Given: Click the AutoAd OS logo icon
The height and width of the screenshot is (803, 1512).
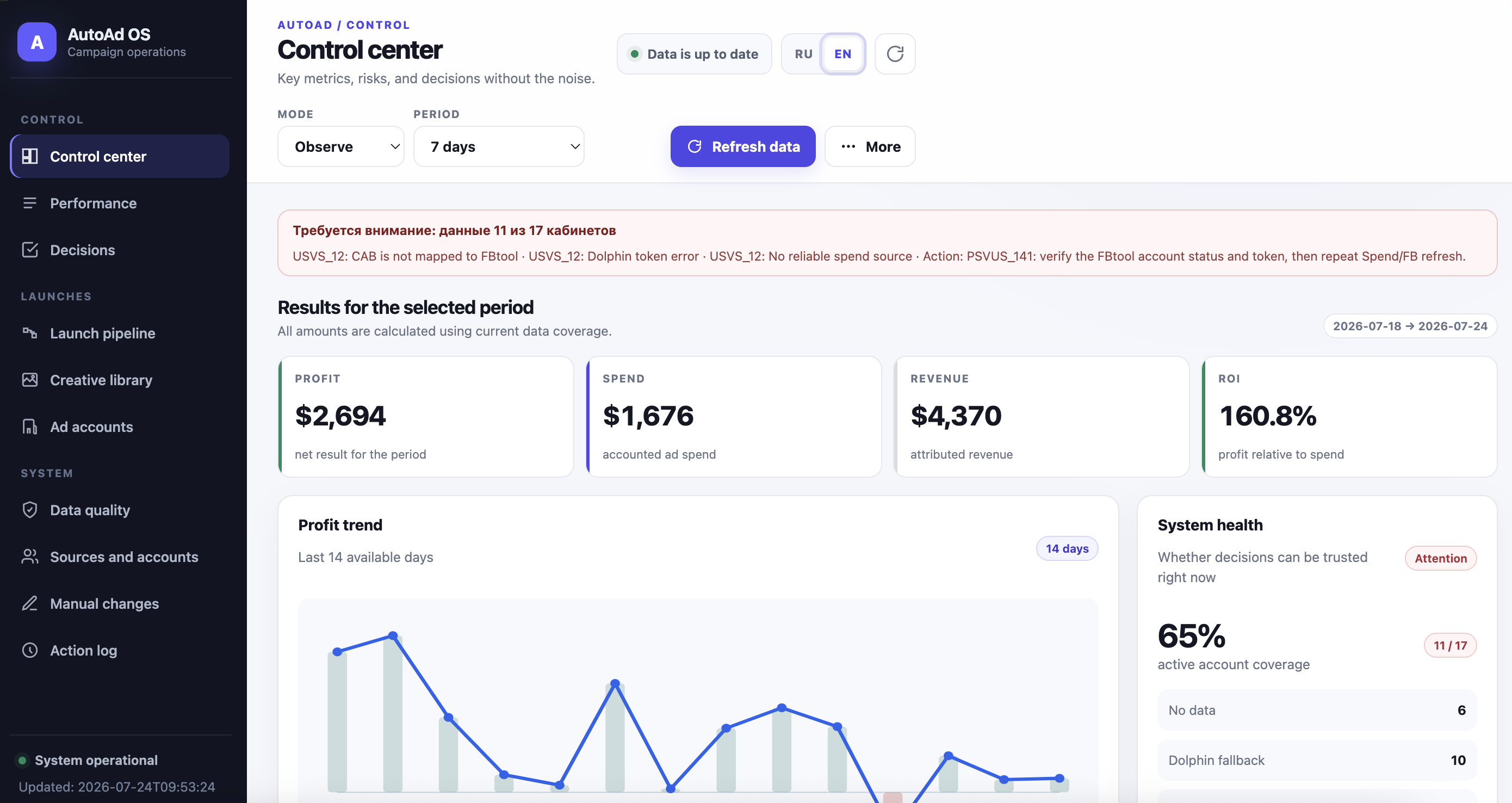Looking at the screenshot, I should pos(37,42).
